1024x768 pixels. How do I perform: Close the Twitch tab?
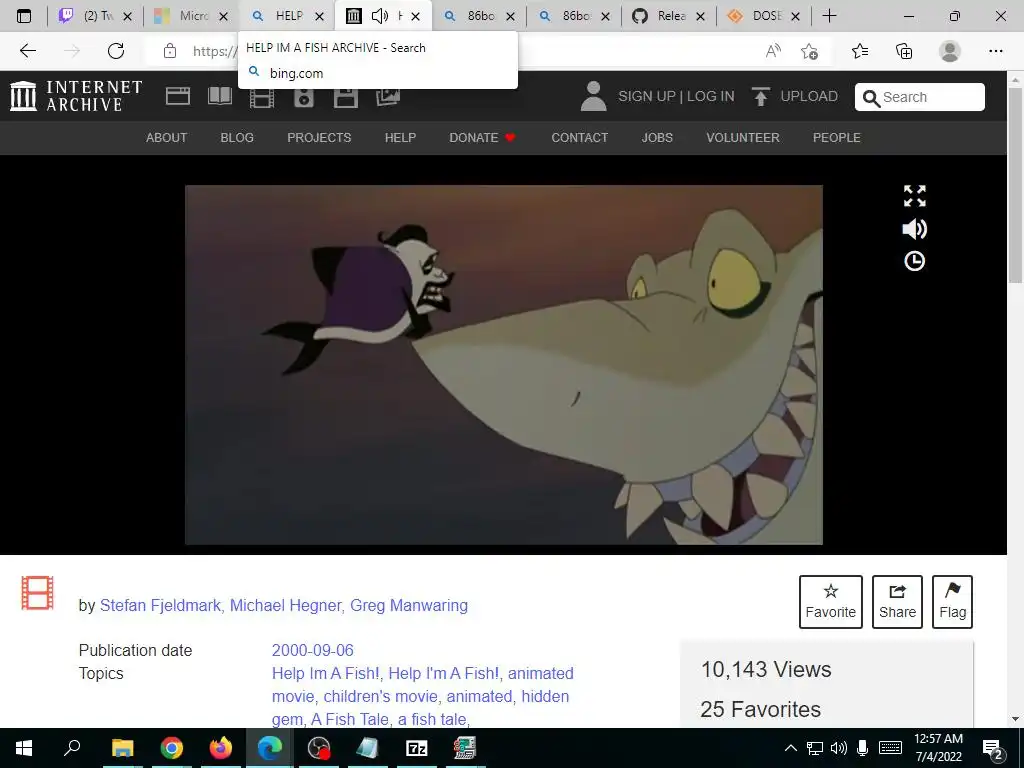tap(127, 16)
